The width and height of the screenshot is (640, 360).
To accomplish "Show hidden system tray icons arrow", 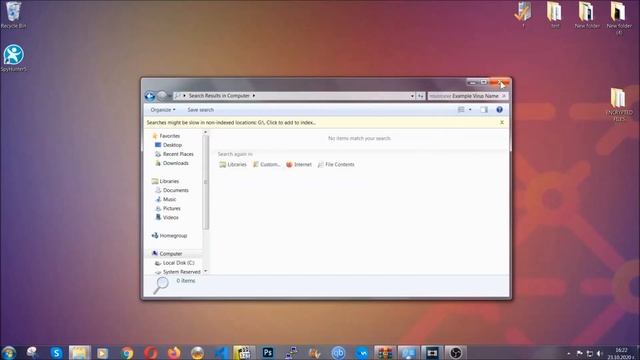I will pyautogui.click(x=569, y=353).
